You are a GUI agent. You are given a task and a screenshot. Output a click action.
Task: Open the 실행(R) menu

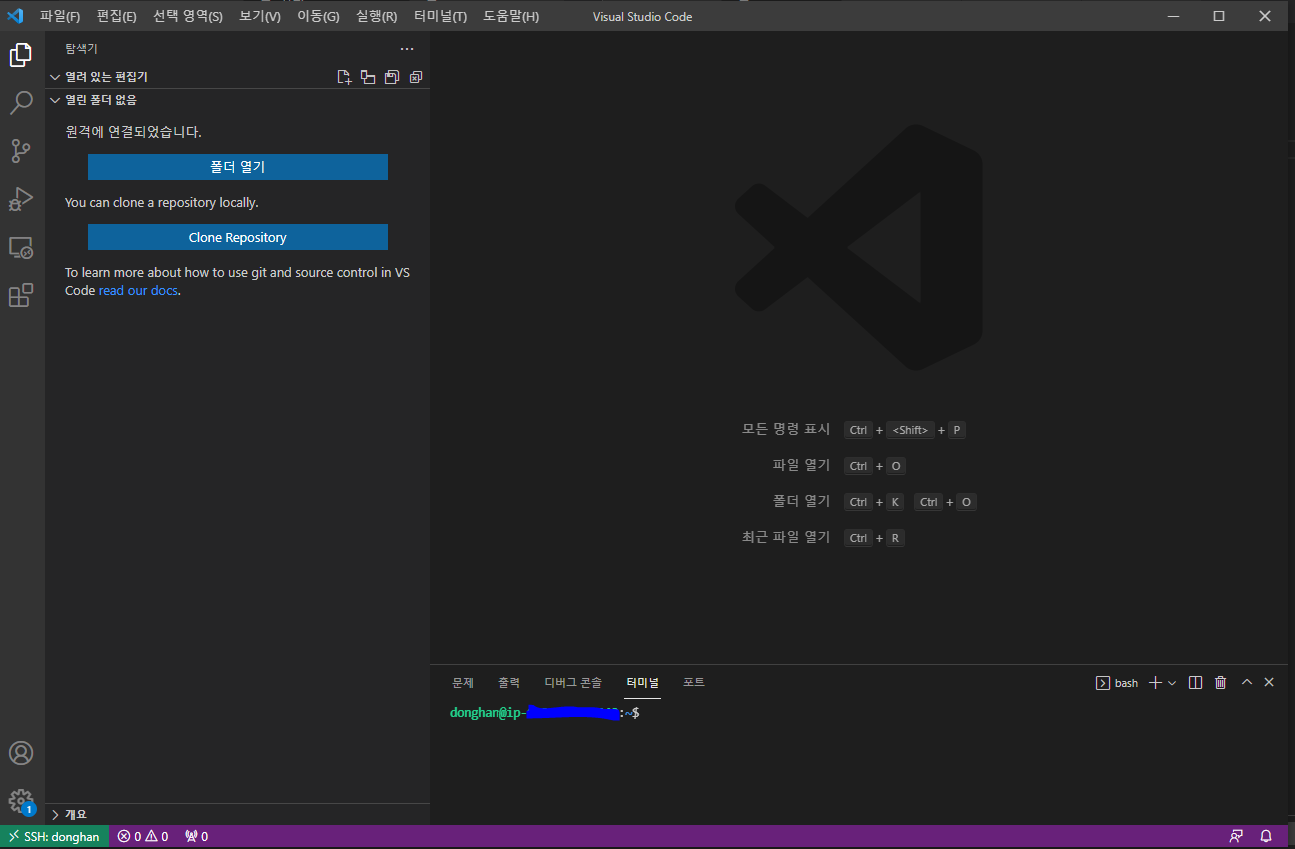click(x=376, y=16)
